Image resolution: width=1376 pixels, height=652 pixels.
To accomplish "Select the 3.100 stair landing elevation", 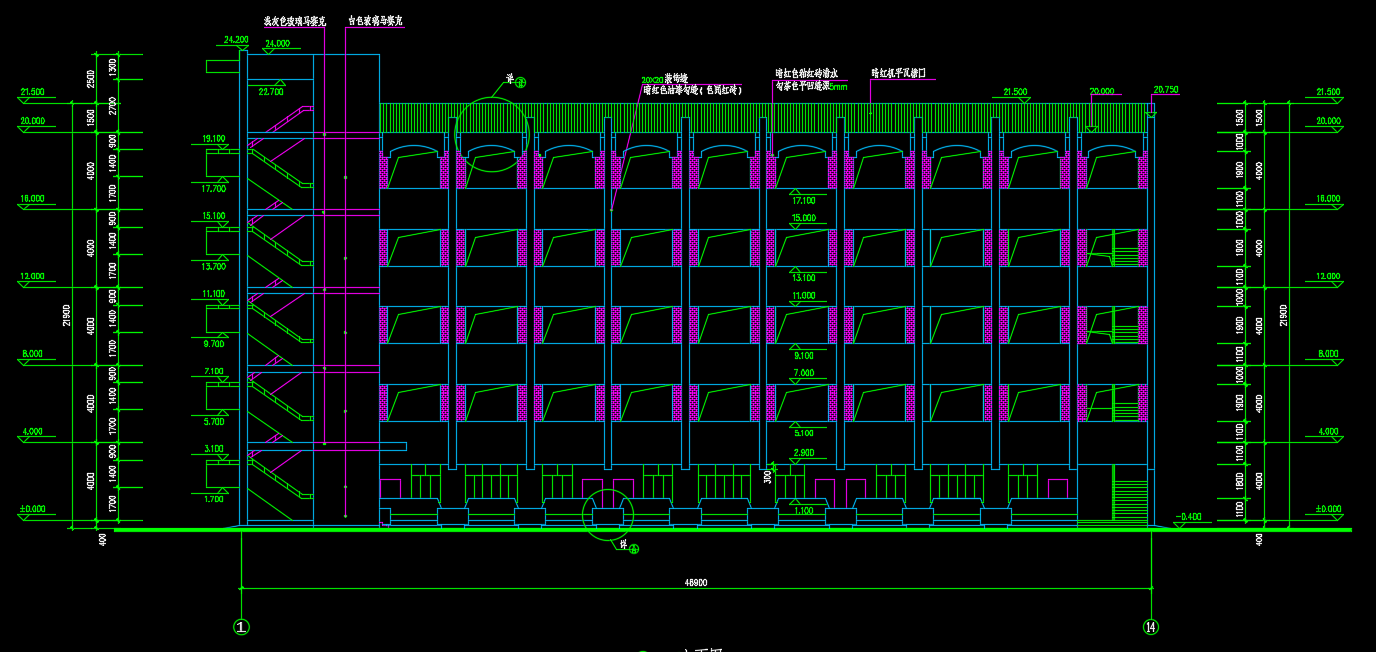I will pyautogui.click(x=214, y=449).
